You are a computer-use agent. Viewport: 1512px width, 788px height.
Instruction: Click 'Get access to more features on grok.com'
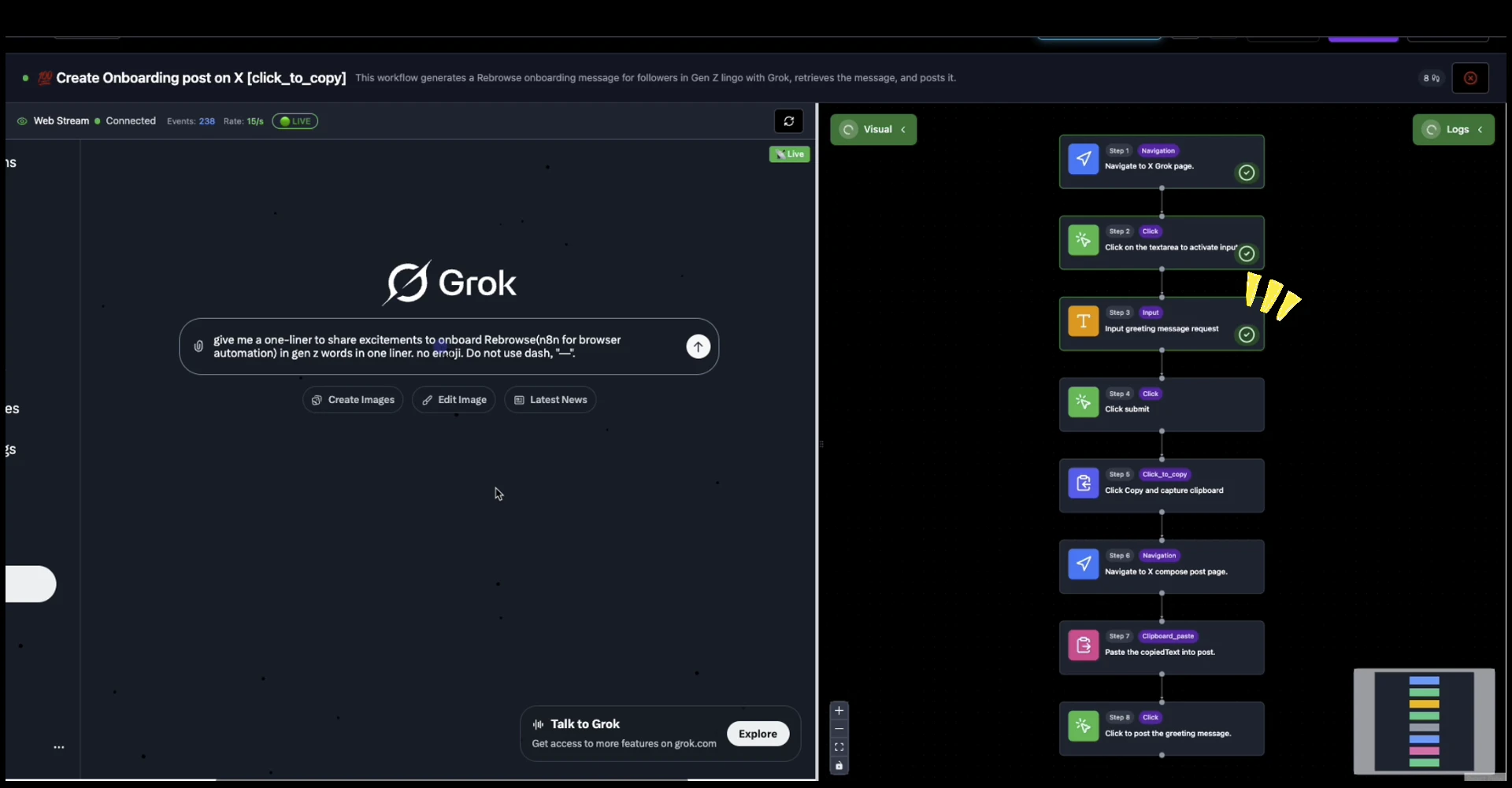pos(624,744)
